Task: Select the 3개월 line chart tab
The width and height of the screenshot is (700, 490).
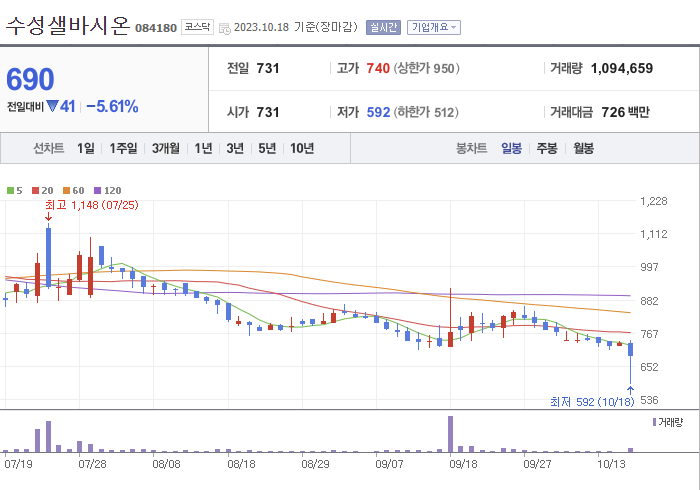Action: click(x=166, y=148)
